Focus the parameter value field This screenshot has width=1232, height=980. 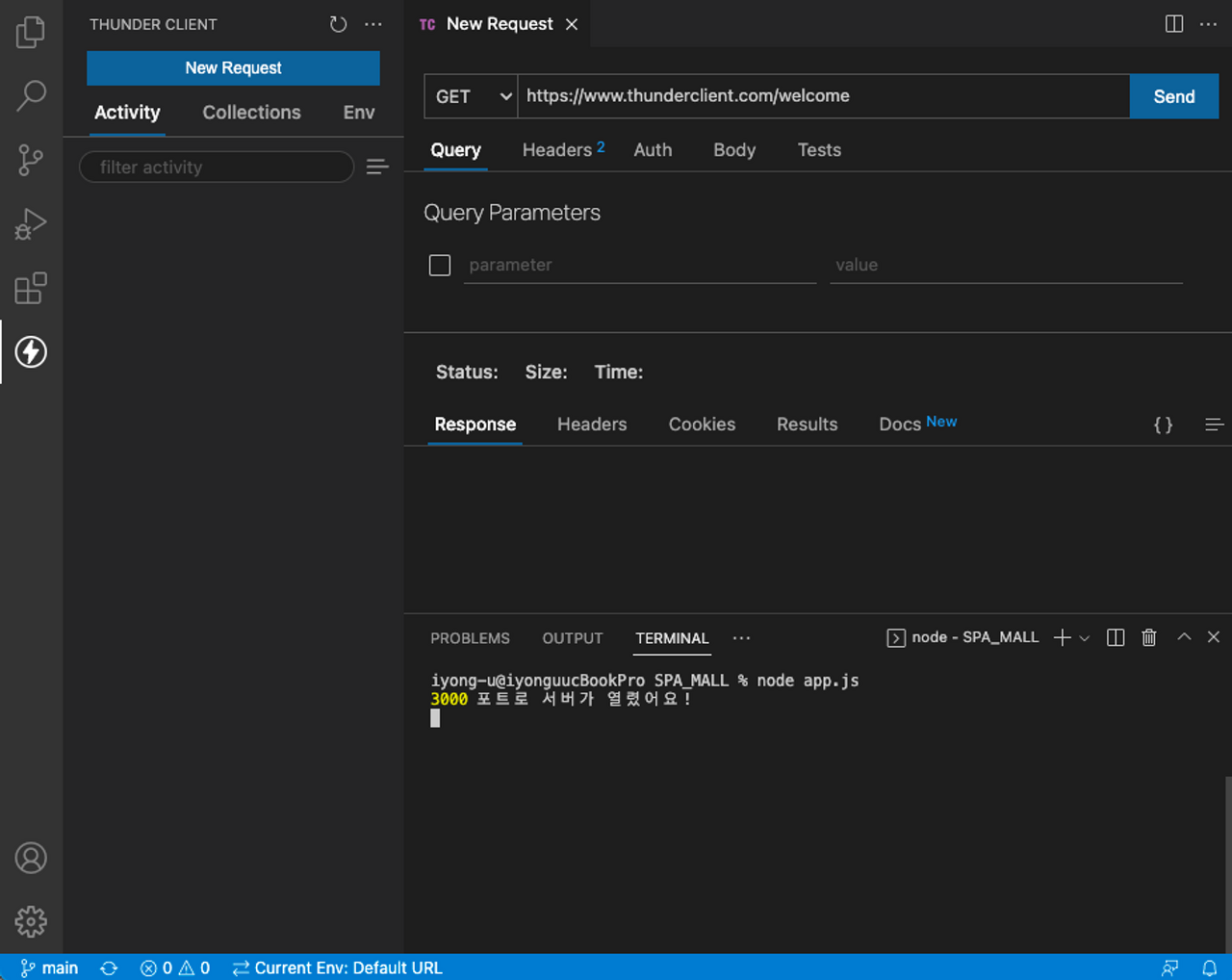[x=1006, y=265]
